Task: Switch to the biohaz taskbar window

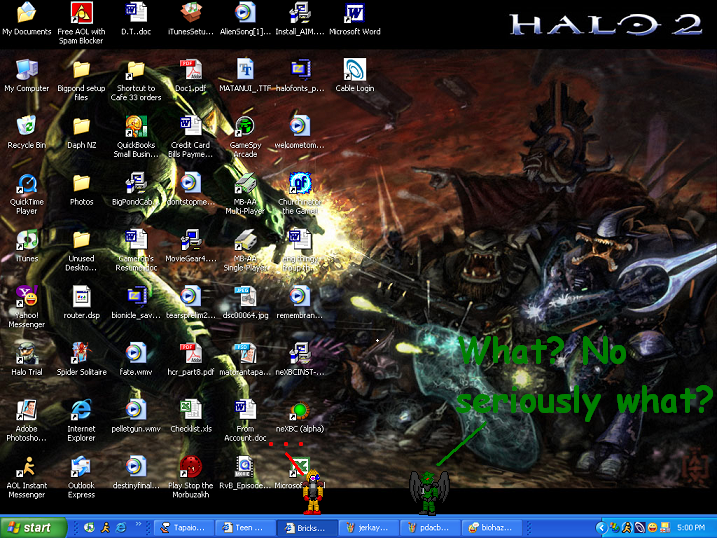Action: coord(491,528)
